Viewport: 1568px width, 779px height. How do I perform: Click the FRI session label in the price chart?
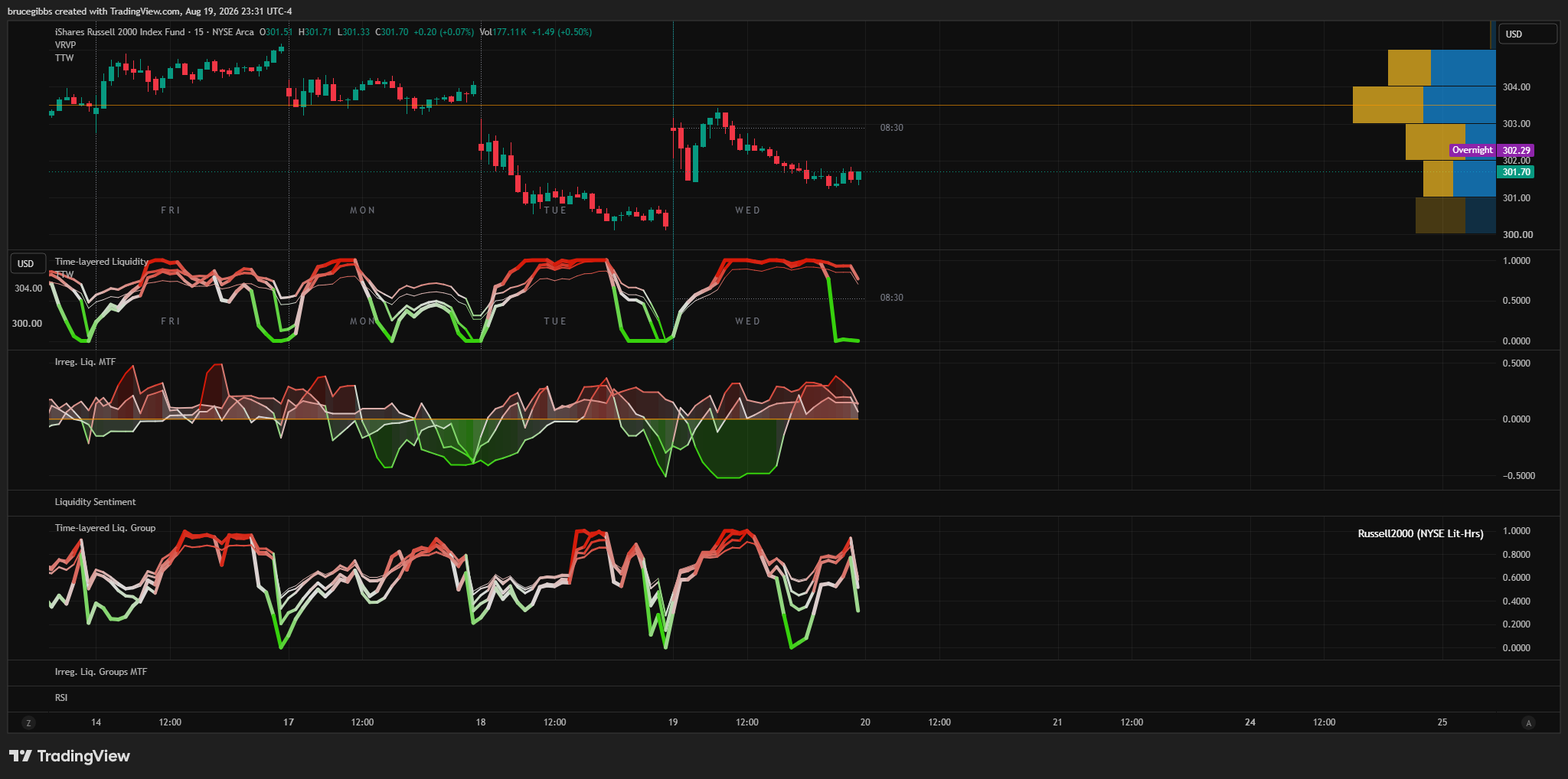[171, 210]
